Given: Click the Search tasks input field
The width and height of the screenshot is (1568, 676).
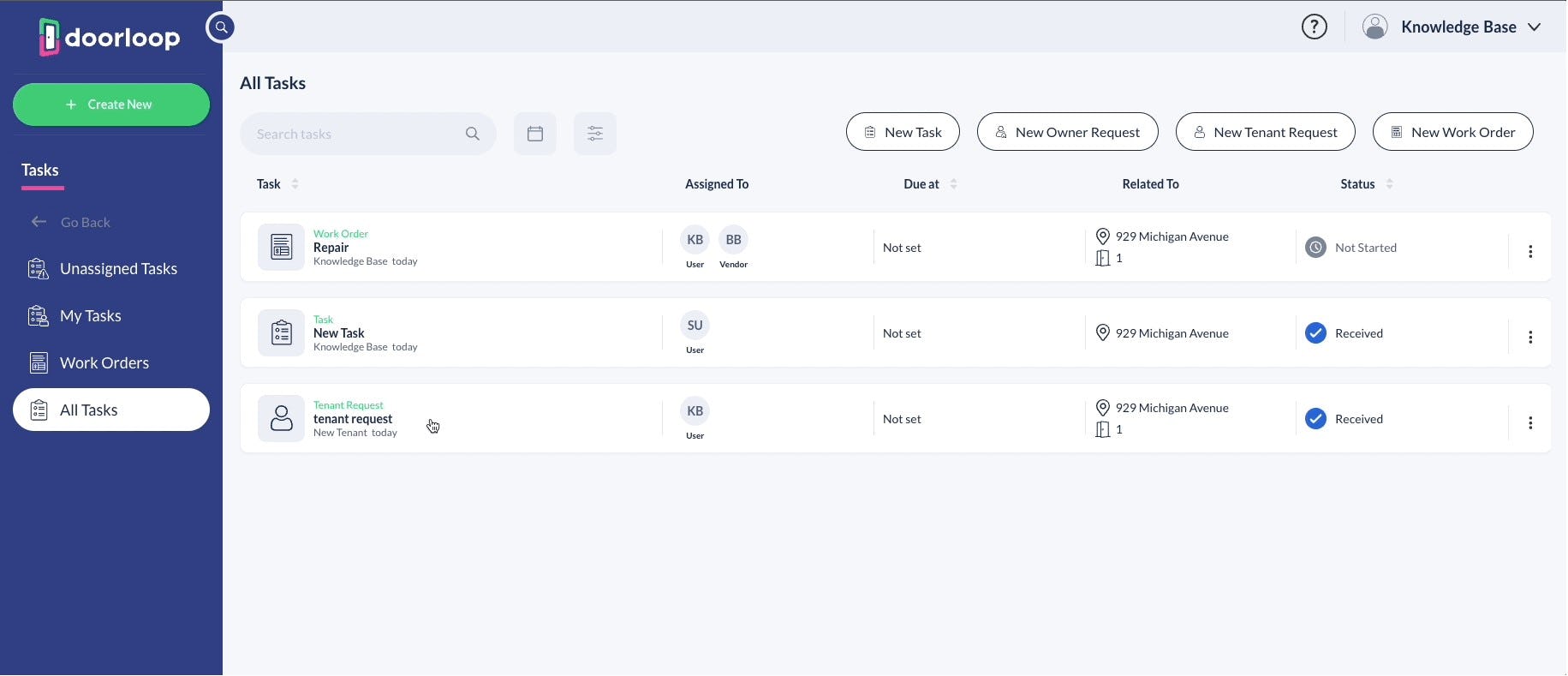Looking at the screenshot, I should [x=355, y=134].
